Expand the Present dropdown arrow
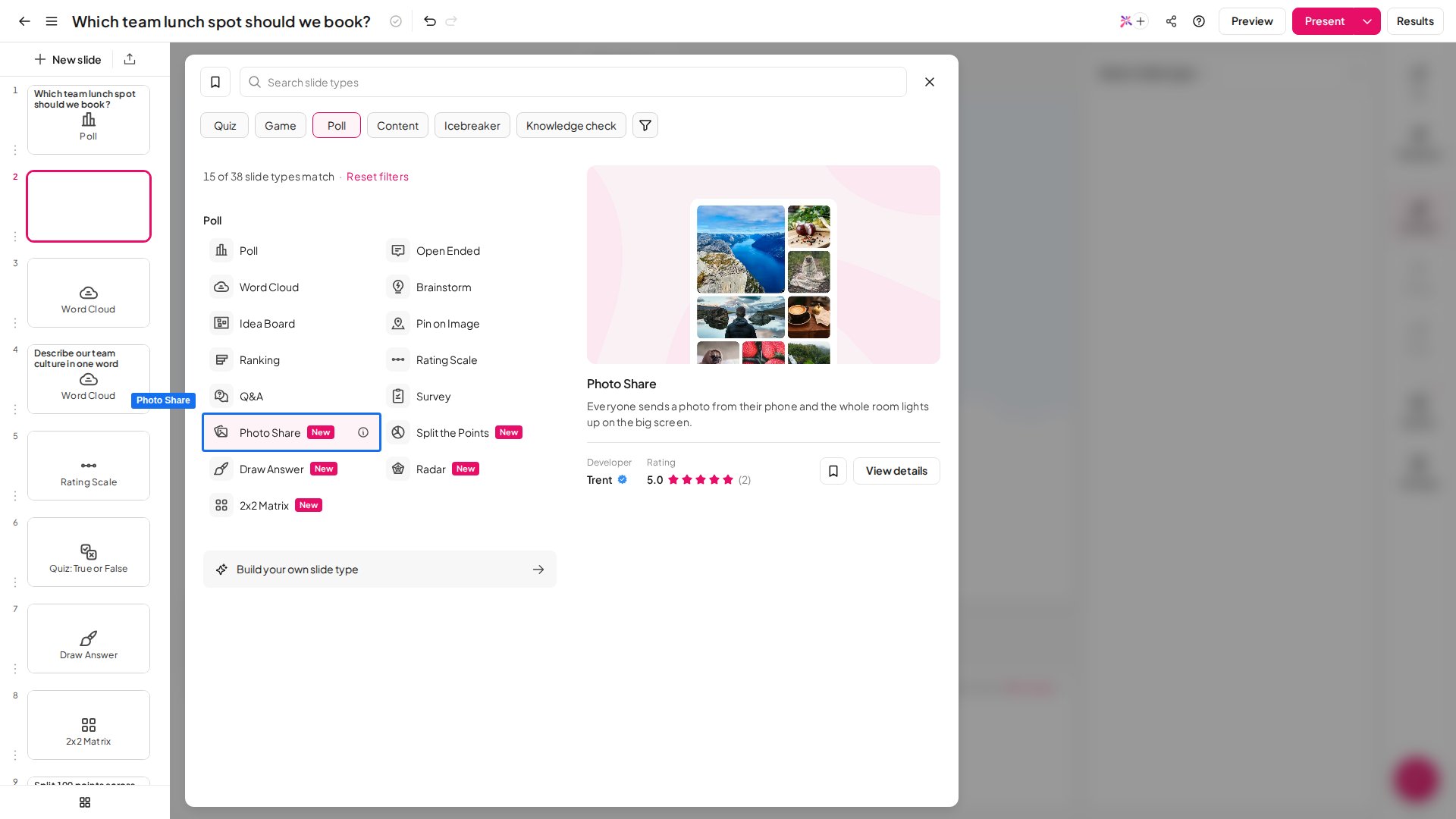1456x819 pixels. pyautogui.click(x=1367, y=21)
